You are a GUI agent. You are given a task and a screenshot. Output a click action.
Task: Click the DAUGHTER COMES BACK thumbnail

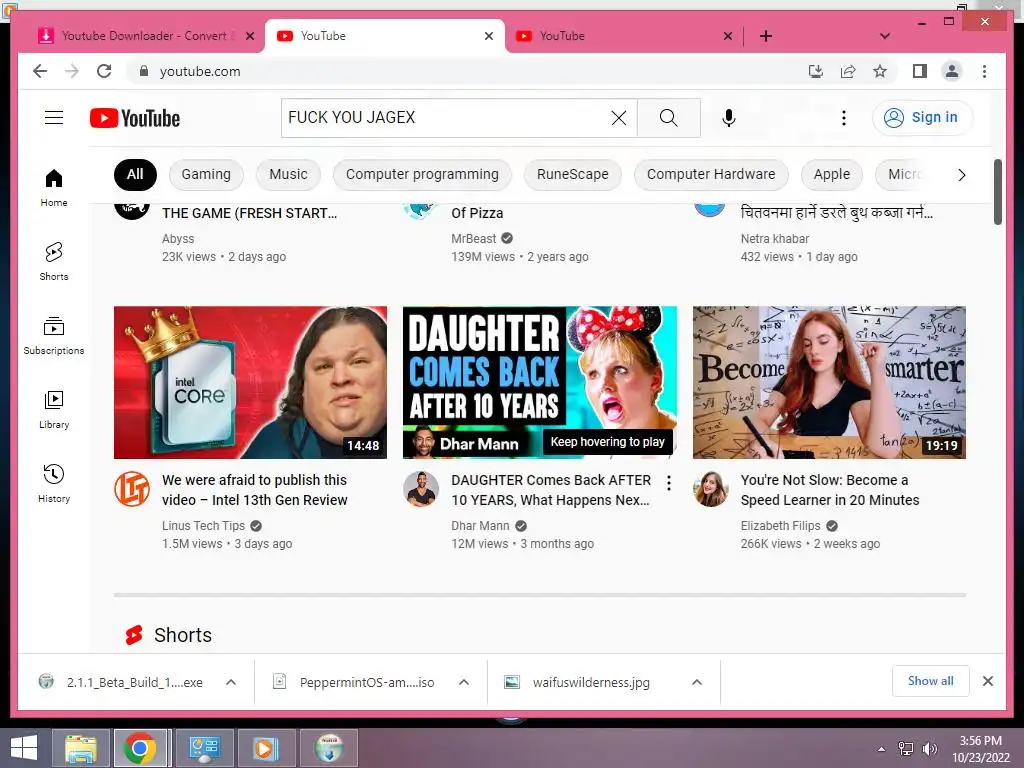(x=539, y=382)
